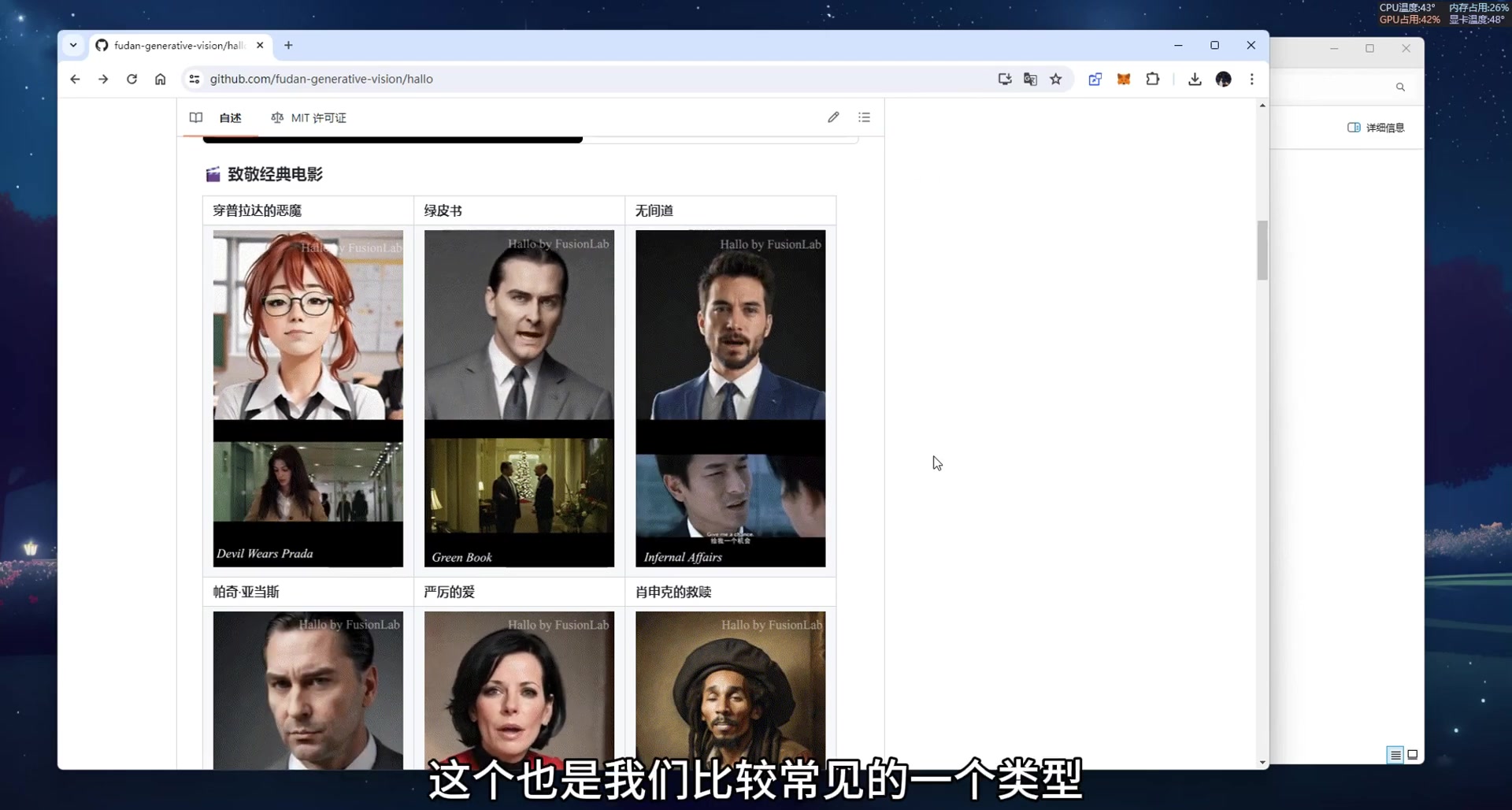
Task: Open the Chrome three-dot menu
Action: tap(1251, 79)
